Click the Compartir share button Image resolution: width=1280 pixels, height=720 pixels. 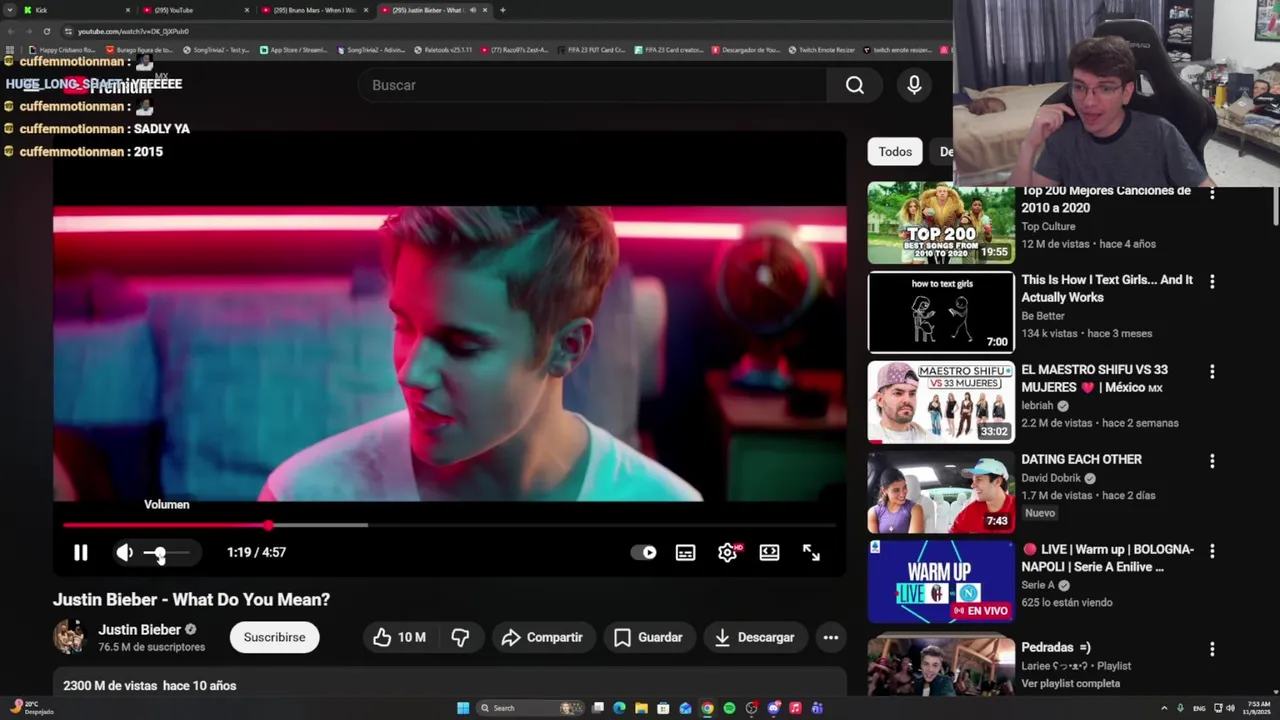pyautogui.click(x=542, y=637)
